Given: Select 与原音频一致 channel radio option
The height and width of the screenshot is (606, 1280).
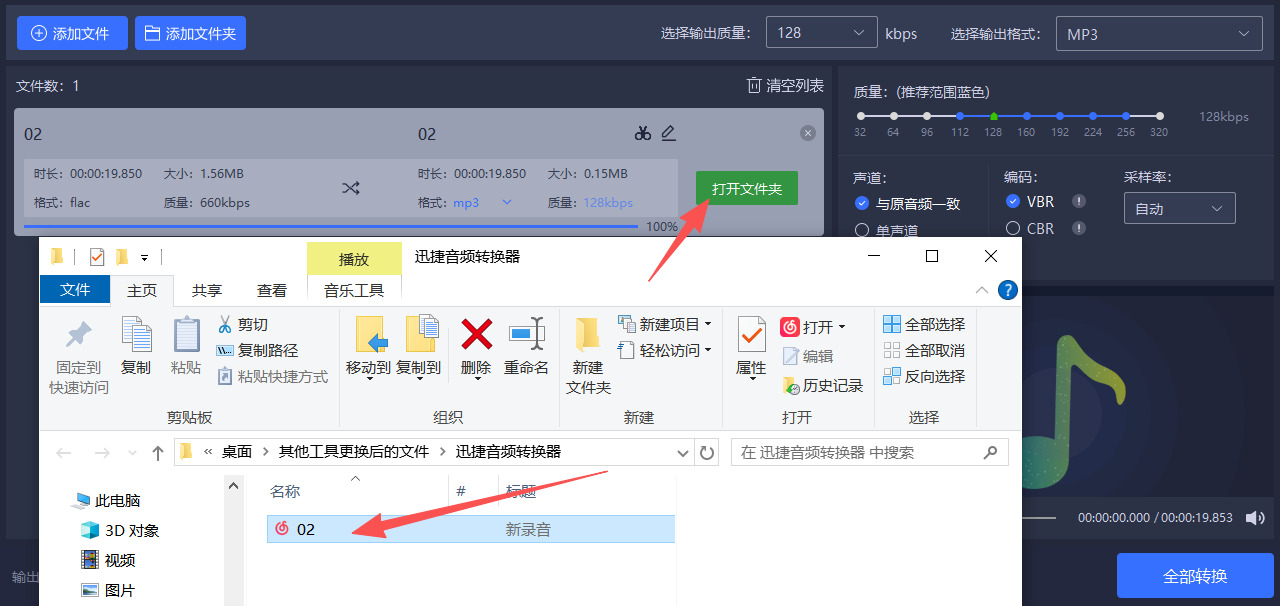Looking at the screenshot, I should [x=862, y=203].
